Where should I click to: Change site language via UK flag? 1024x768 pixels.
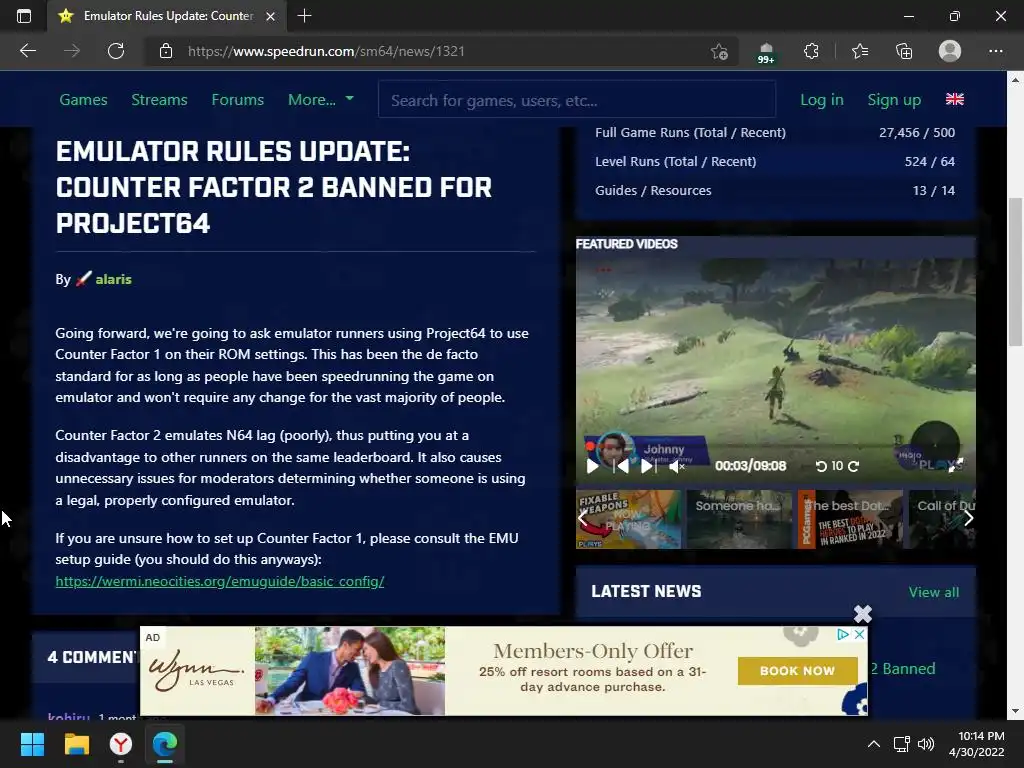(955, 99)
